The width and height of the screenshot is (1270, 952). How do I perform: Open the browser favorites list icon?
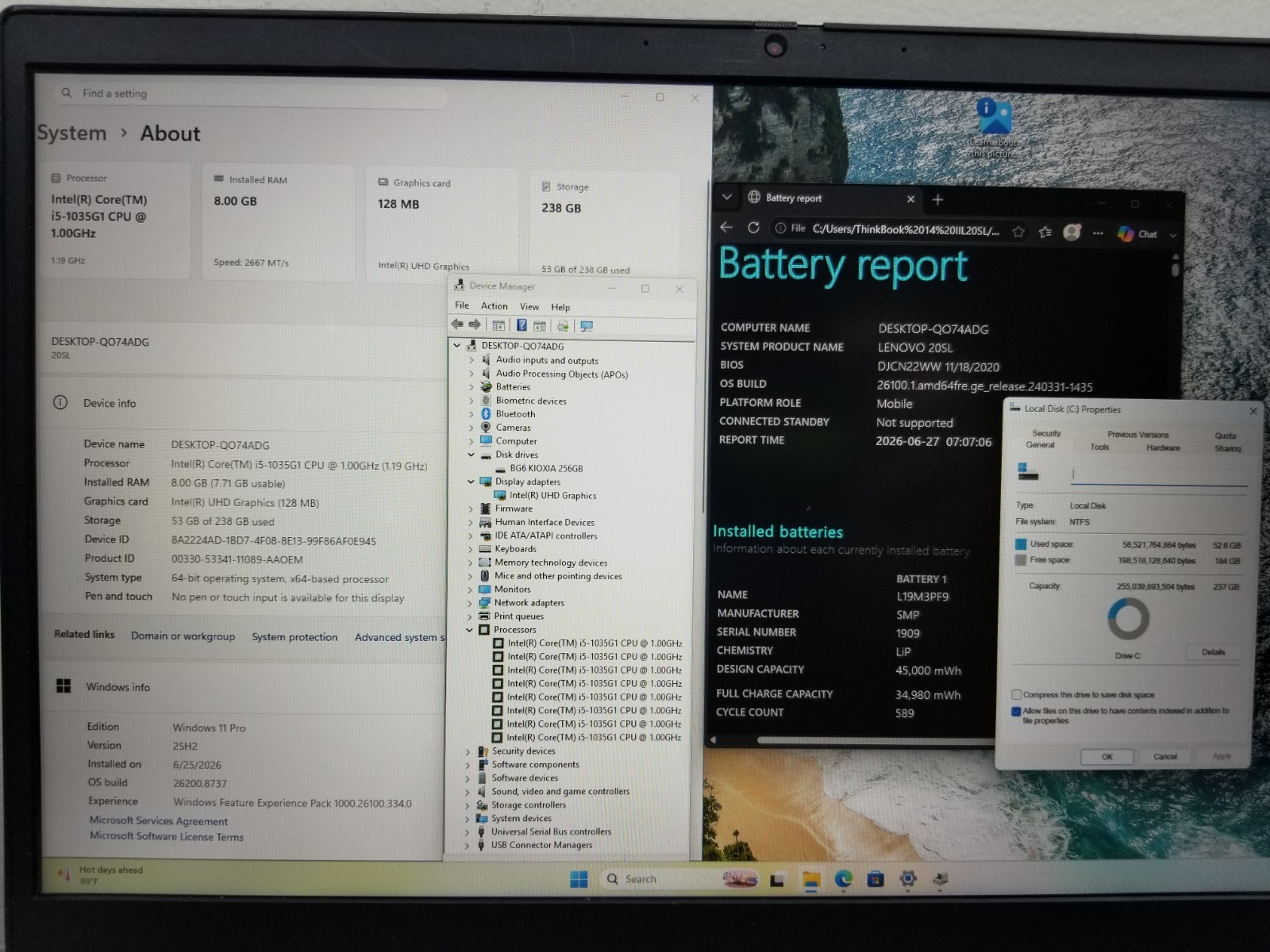click(1045, 232)
